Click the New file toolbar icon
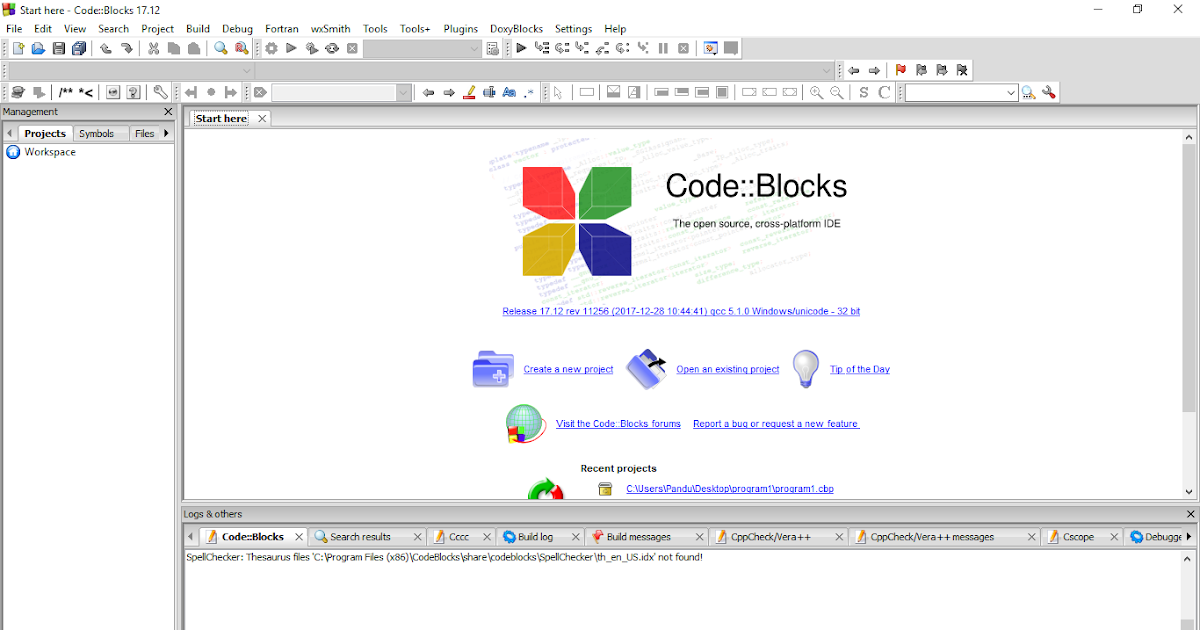The width and height of the screenshot is (1200, 630). (x=18, y=48)
